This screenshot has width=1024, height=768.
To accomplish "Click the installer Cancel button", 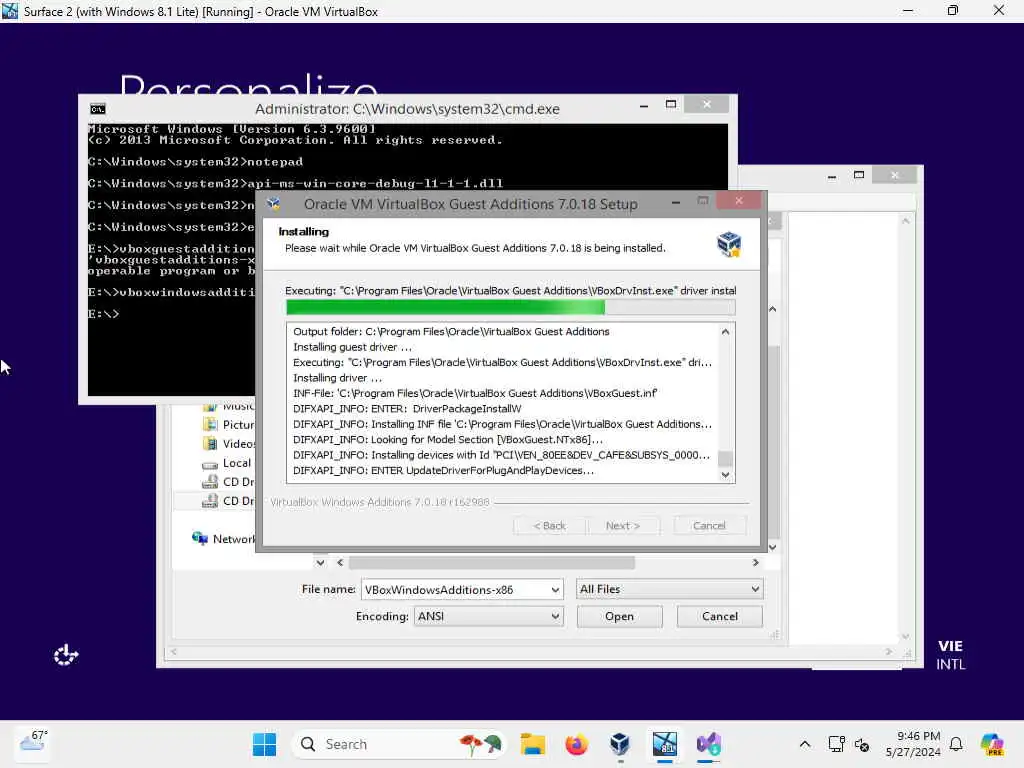I will (709, 526).
